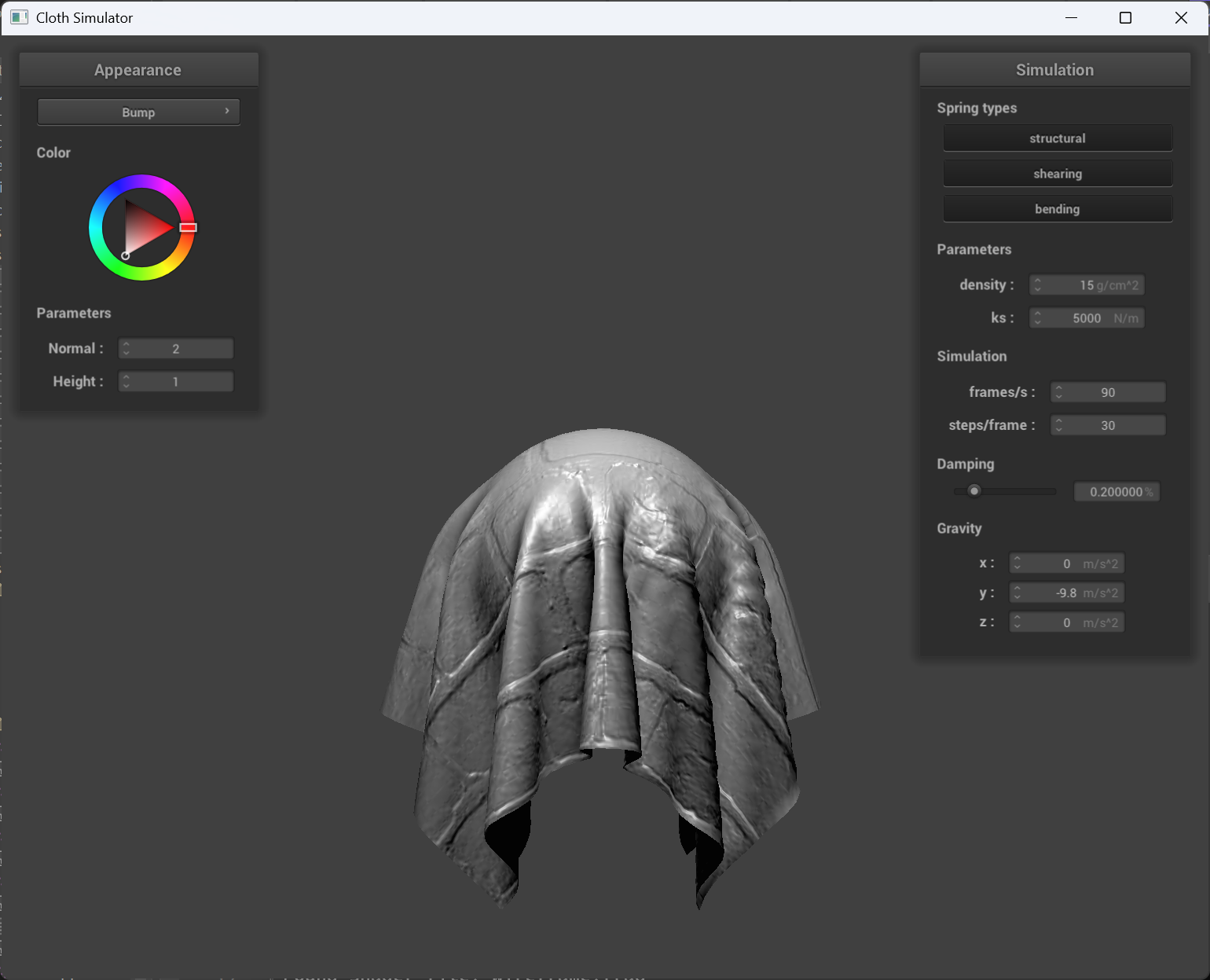The image size is (1210, 980).
Task: Click the density input field
Action: click(x=1087, y=284)
